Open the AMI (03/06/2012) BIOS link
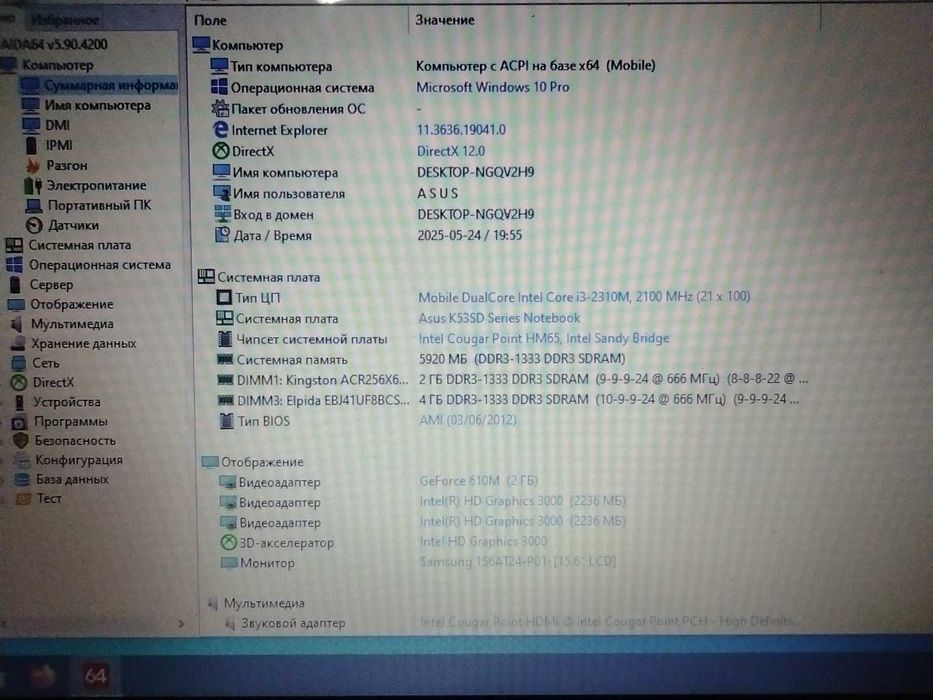 468,420
